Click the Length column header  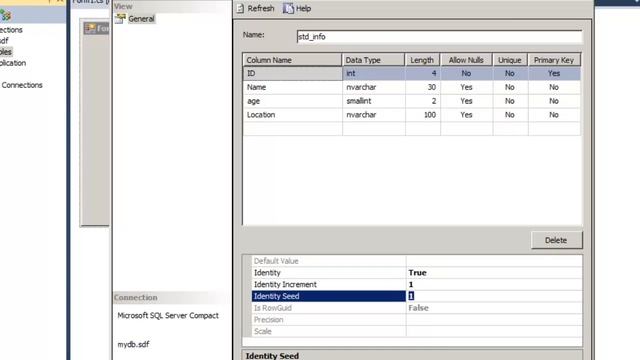[422, 60]
